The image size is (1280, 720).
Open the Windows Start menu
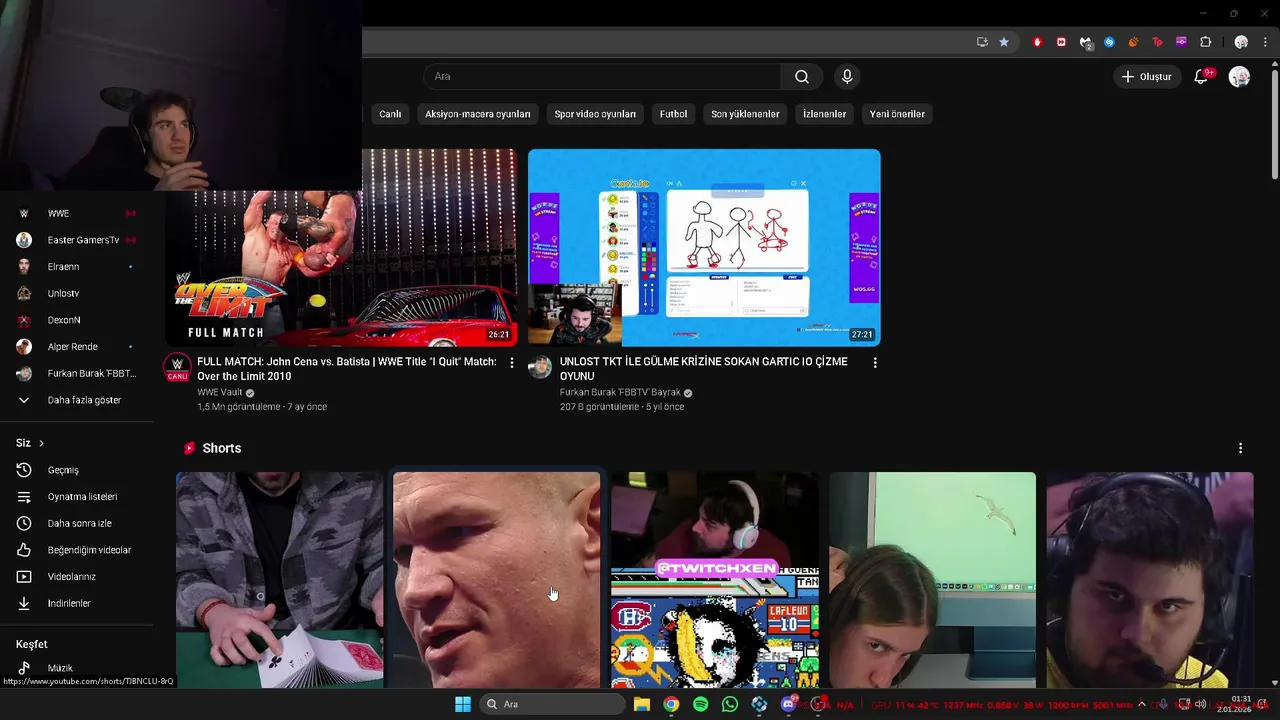(463, 704)
